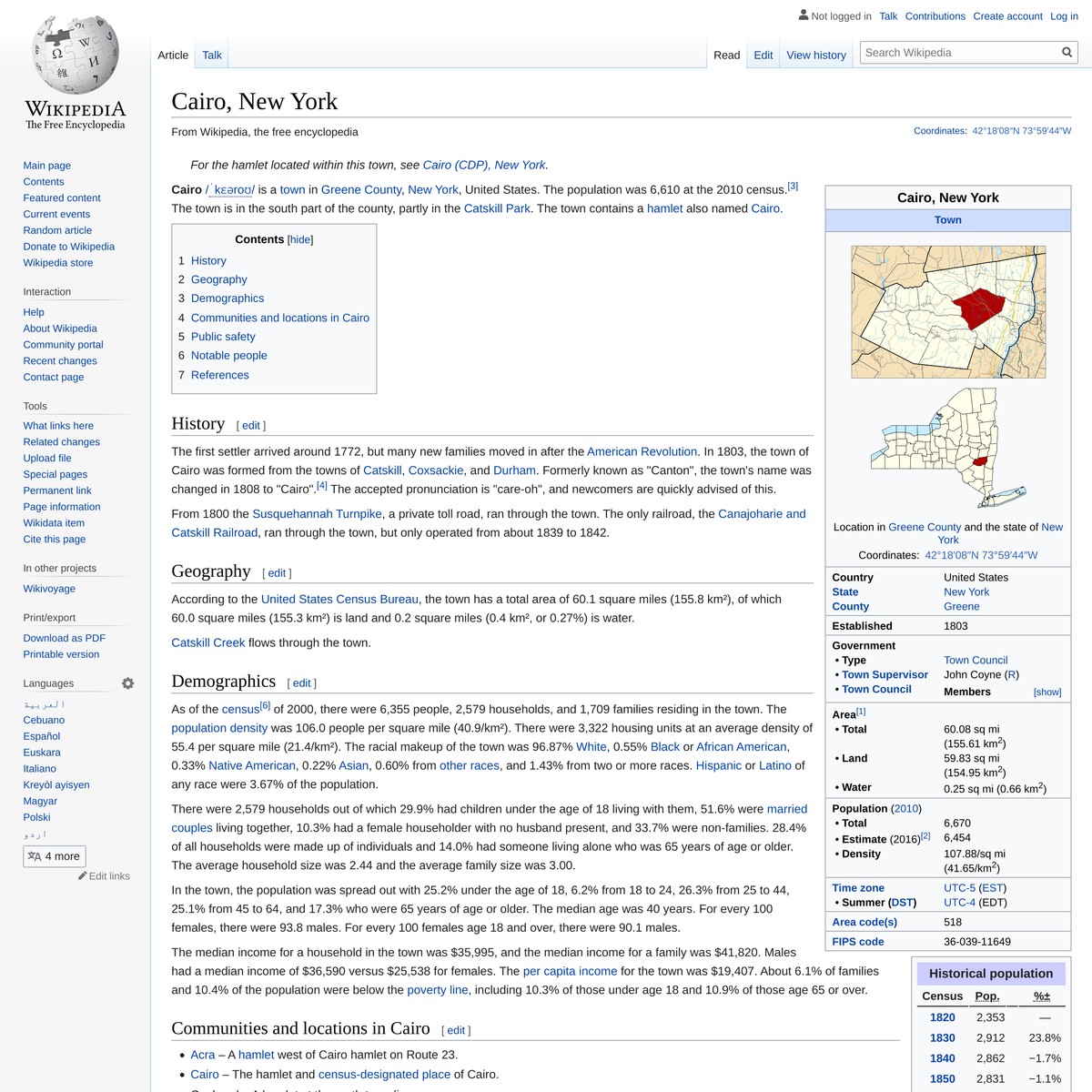Open the View history tab

tap(815, 55)
